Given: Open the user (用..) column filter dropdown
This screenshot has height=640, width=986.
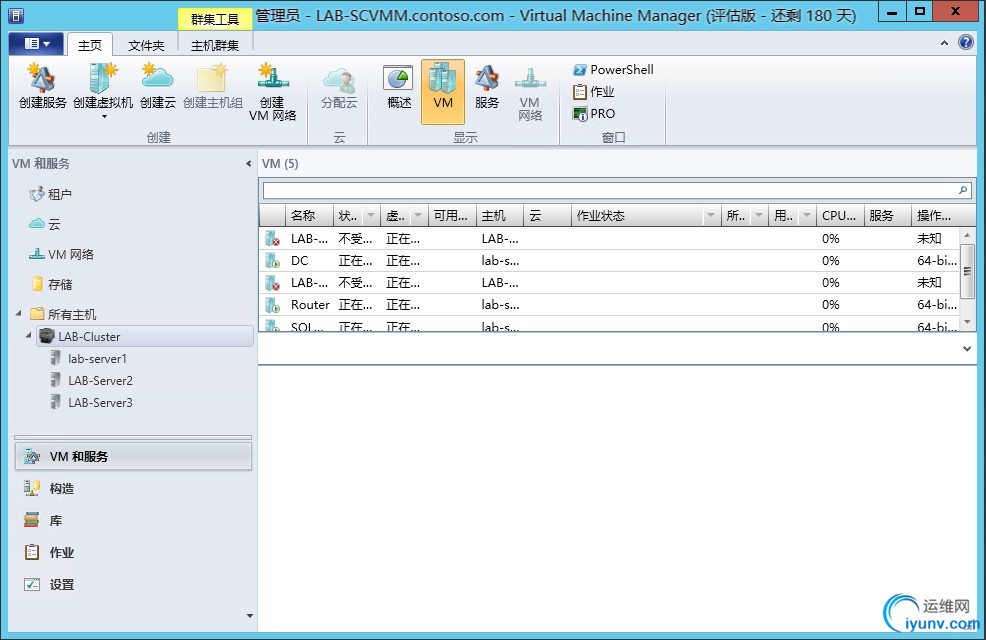Looking at the screenshot, I should 807,216.
